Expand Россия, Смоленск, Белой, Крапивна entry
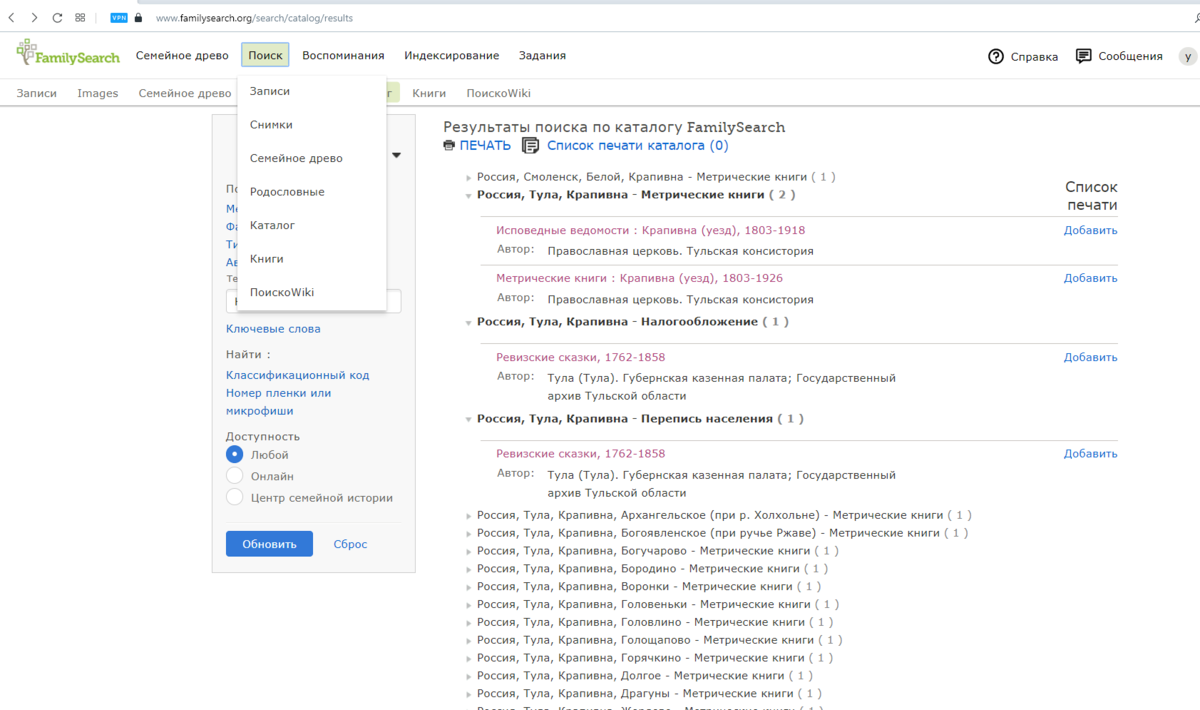 tap(469, 177)
